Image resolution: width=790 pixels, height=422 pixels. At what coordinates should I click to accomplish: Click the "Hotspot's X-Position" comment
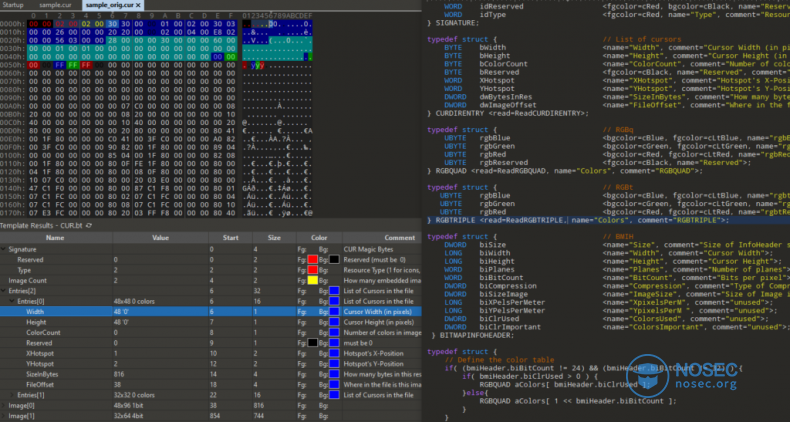[373, 354]
